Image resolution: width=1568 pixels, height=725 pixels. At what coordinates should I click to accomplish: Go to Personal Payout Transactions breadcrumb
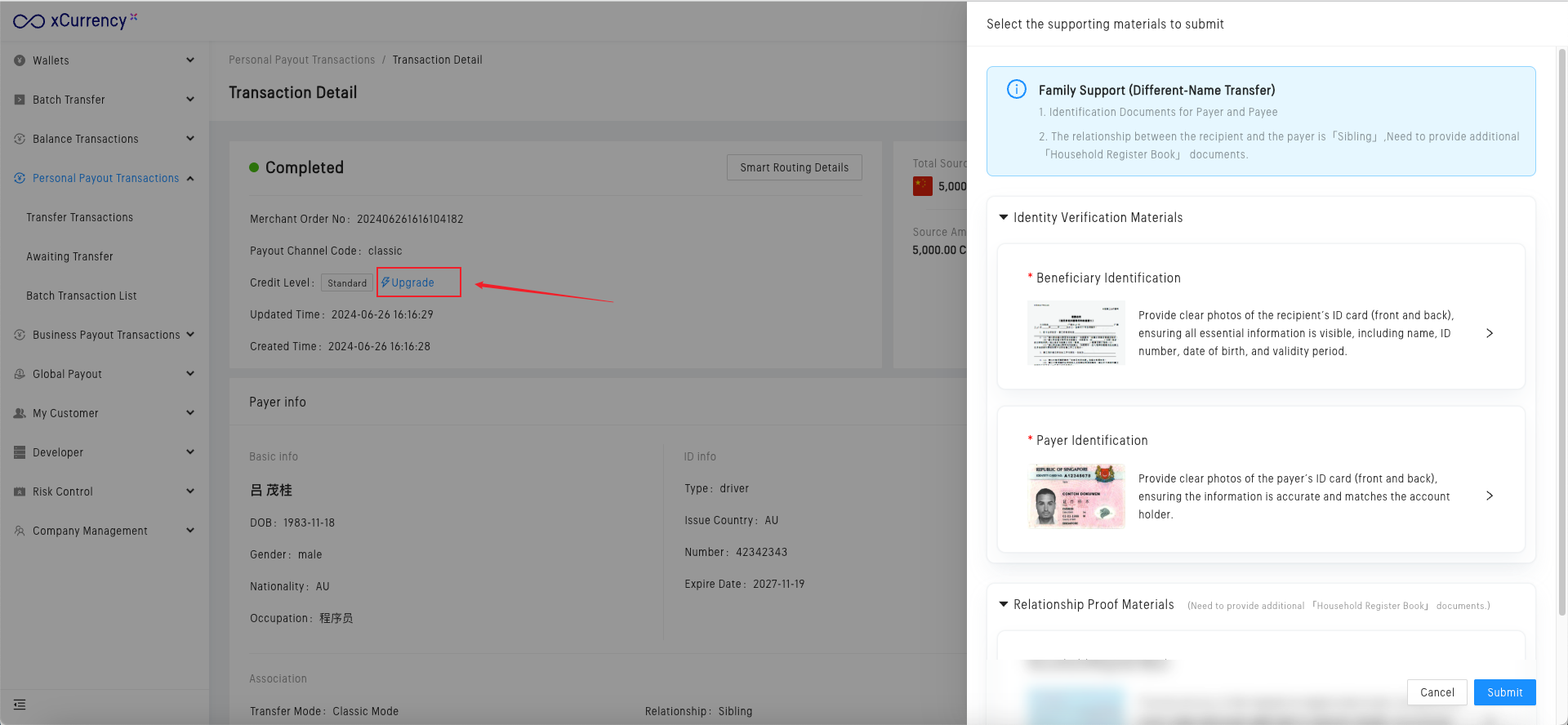coord(301,60)
